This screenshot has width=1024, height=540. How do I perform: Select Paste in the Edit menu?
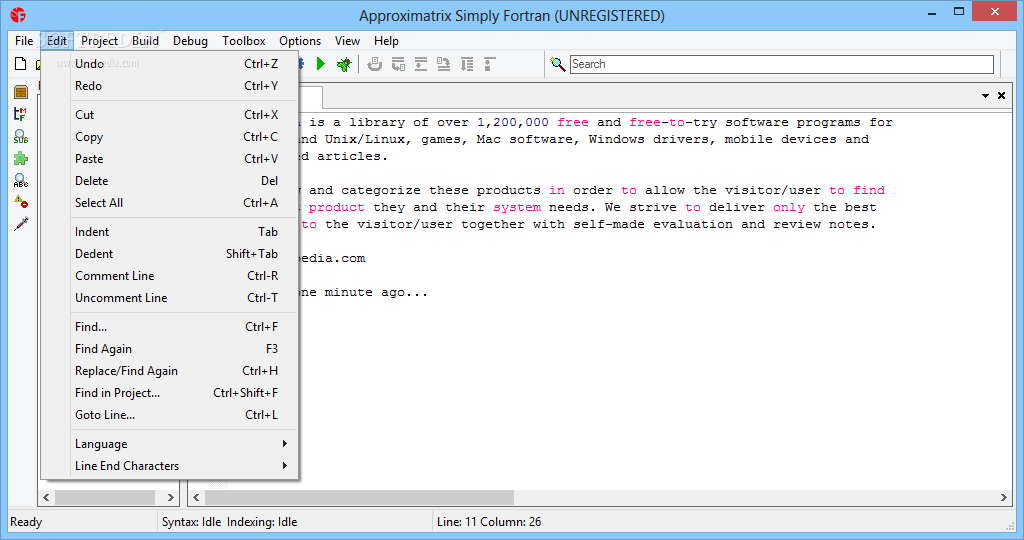[182, 159]
